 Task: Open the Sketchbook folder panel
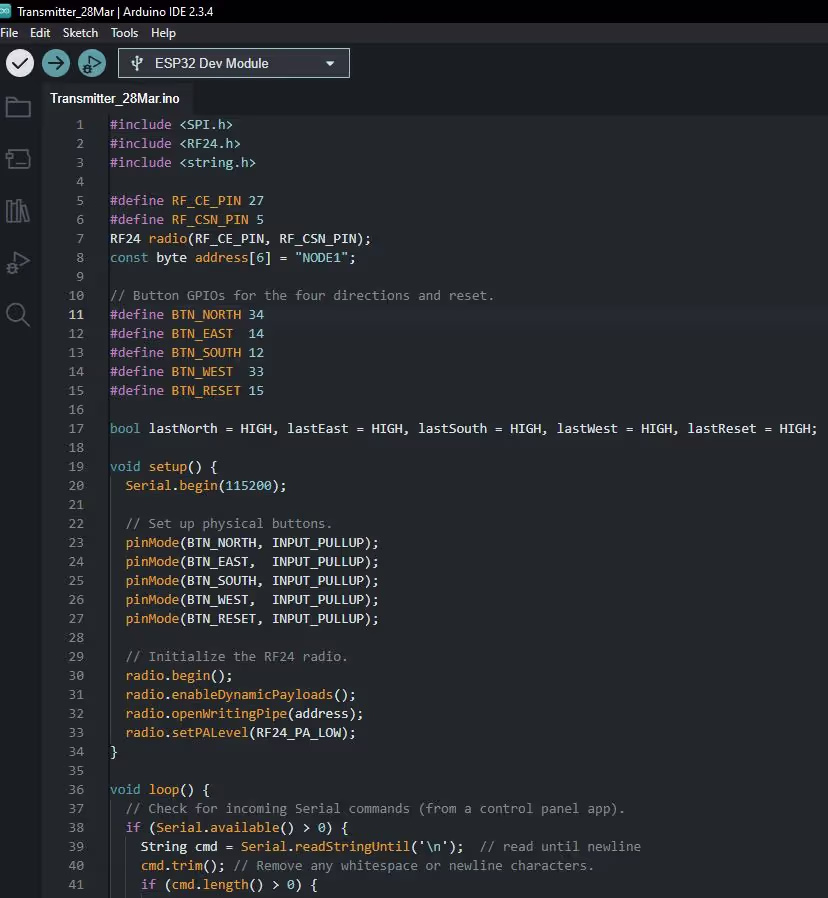(18, 107)
